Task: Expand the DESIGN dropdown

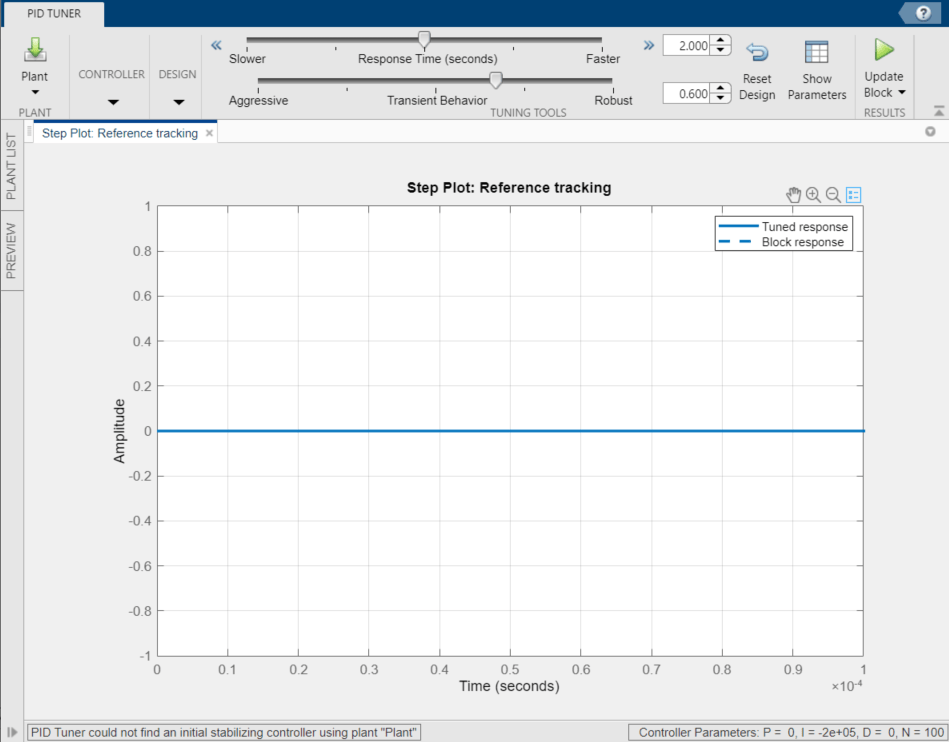Action: tap(179, 102)
